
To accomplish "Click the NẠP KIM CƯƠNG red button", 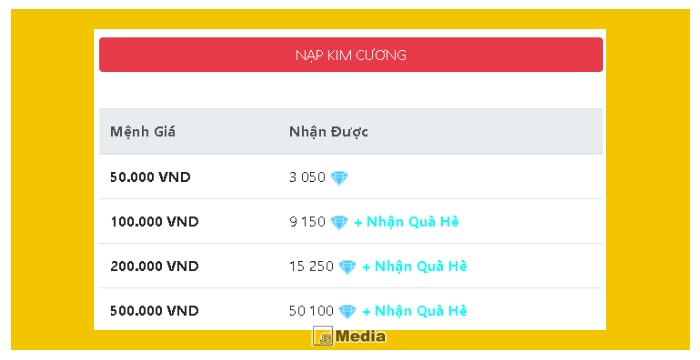I will pos(351,54).
